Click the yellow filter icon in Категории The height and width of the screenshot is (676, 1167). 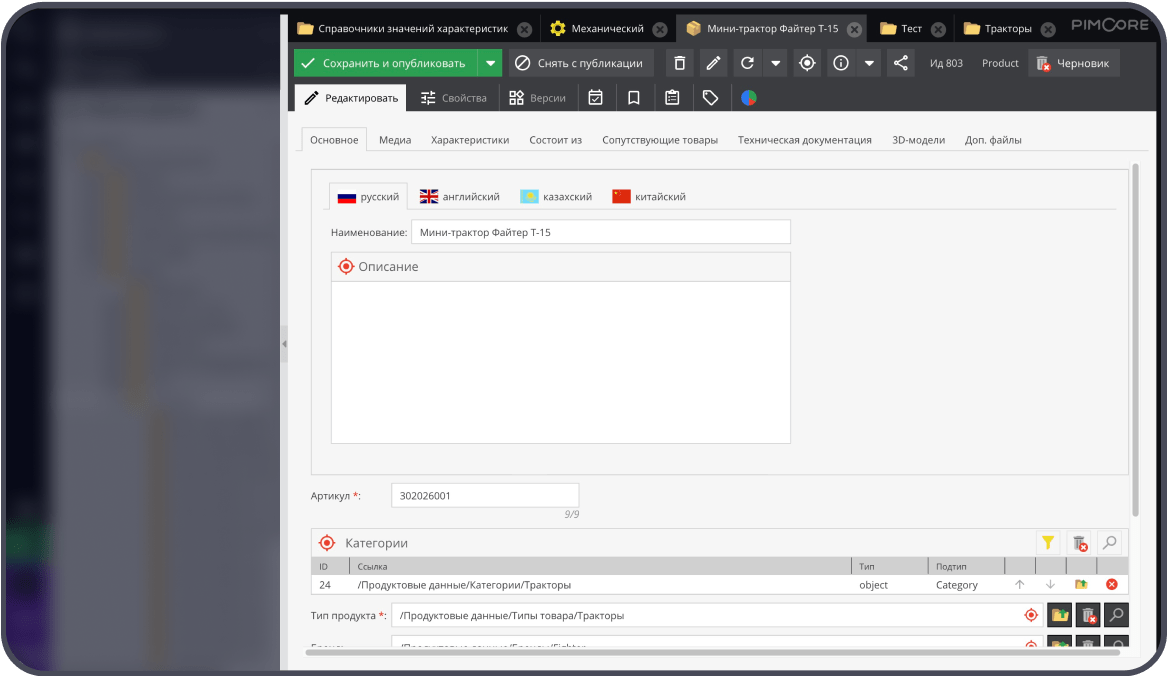tap(1048, 543)
